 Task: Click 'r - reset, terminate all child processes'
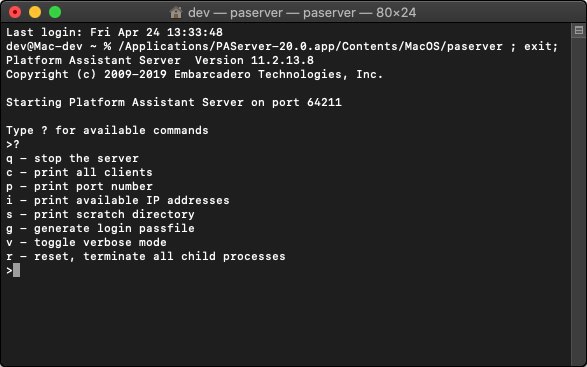point(146,257)
